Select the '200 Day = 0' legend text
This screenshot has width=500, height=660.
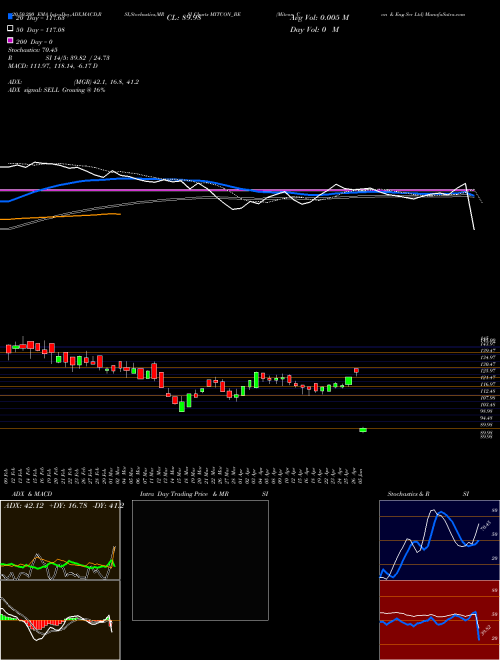coord(34,42)
